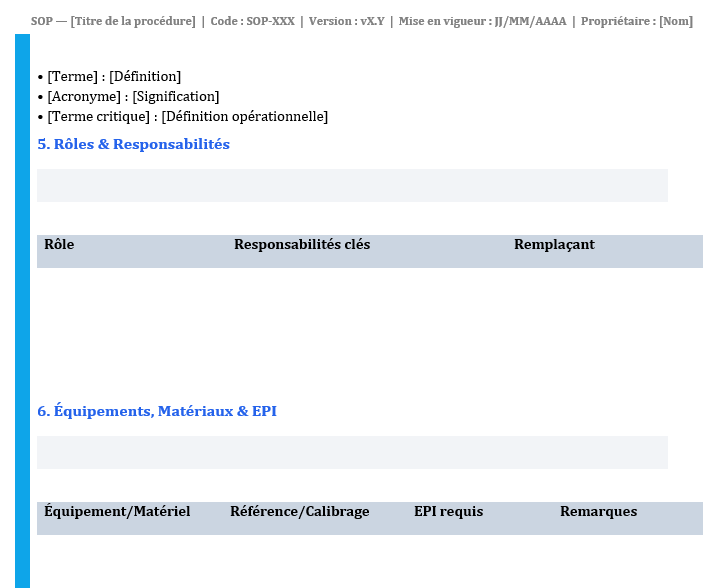Click the "6. Équipements, Matériaux & EPI" heading
Image resolution: width=723 pixels, height=588 pixels.
pos(157,412)
